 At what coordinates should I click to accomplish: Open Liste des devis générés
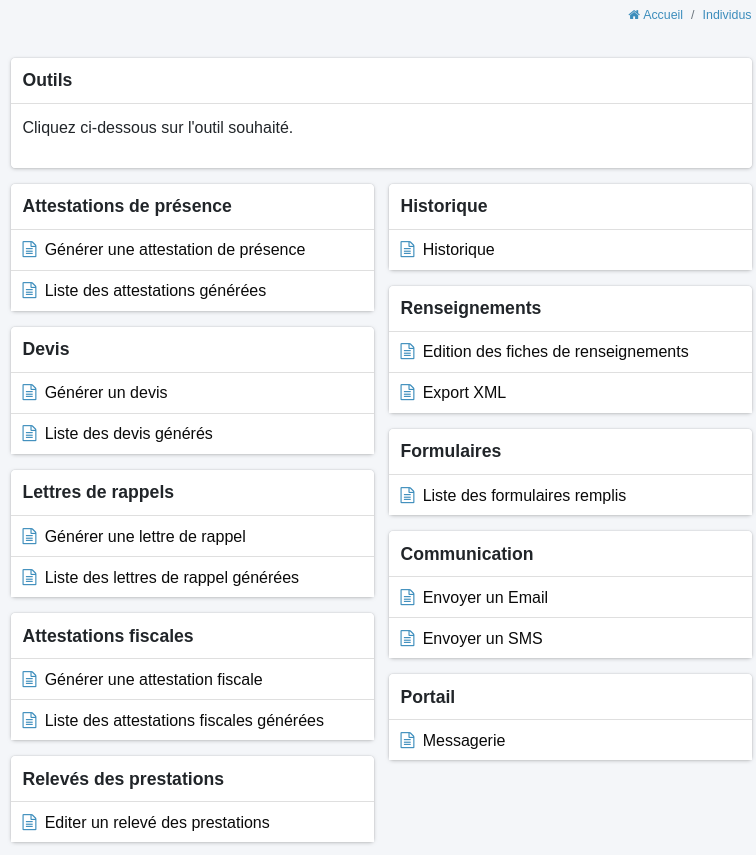click(128, 434)
